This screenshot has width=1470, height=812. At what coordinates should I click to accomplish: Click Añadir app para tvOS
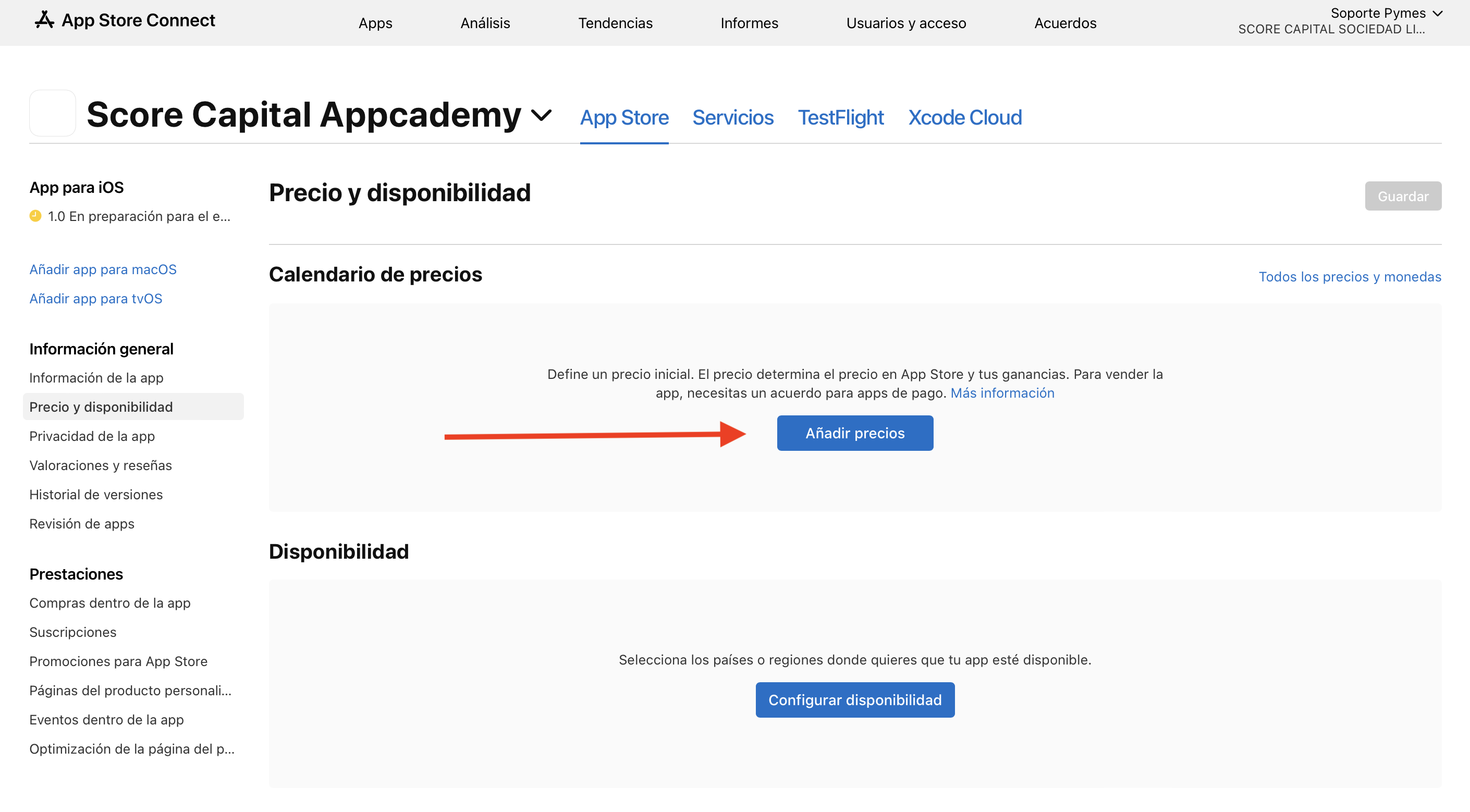(96, 299)
